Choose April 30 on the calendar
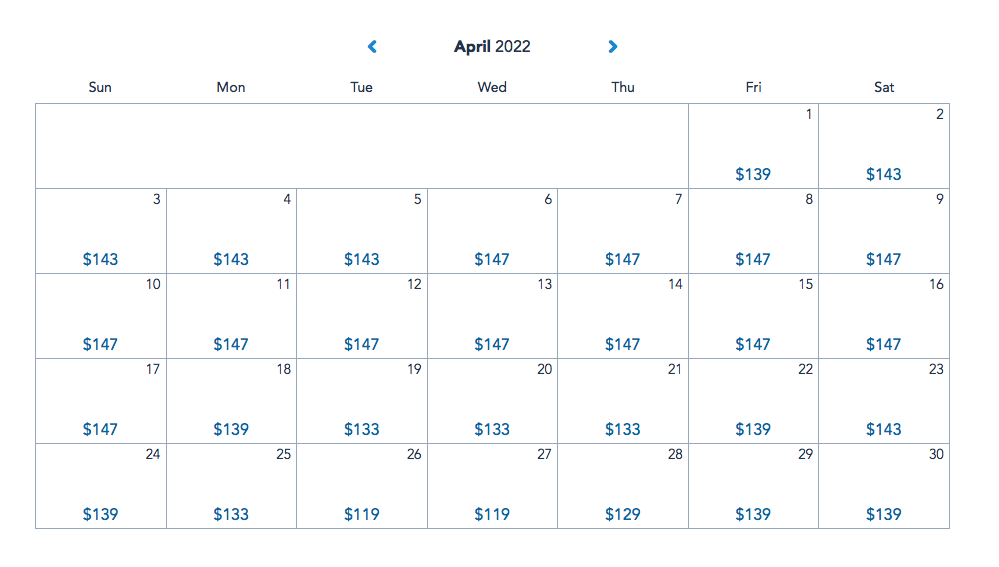This screenshot has width=999, height=567. coord(884,486)
